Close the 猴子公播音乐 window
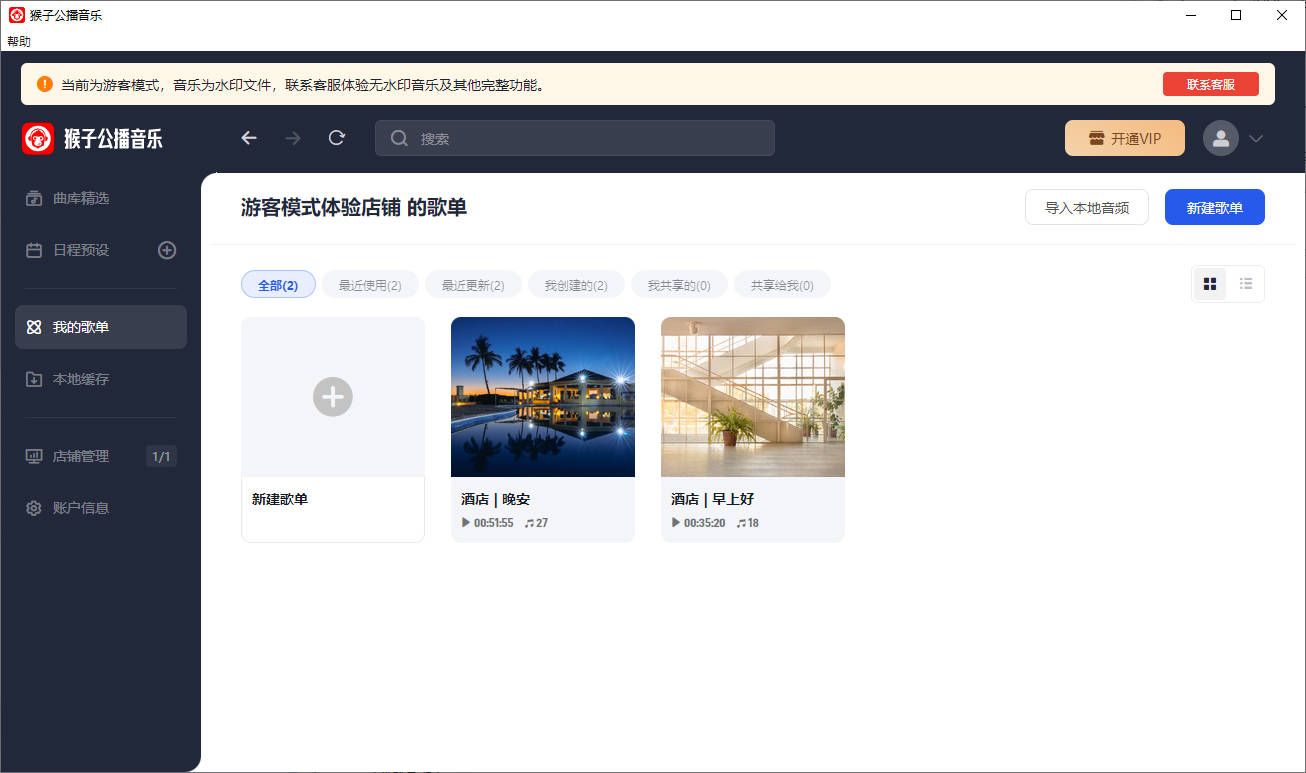 pos(1282,15)
